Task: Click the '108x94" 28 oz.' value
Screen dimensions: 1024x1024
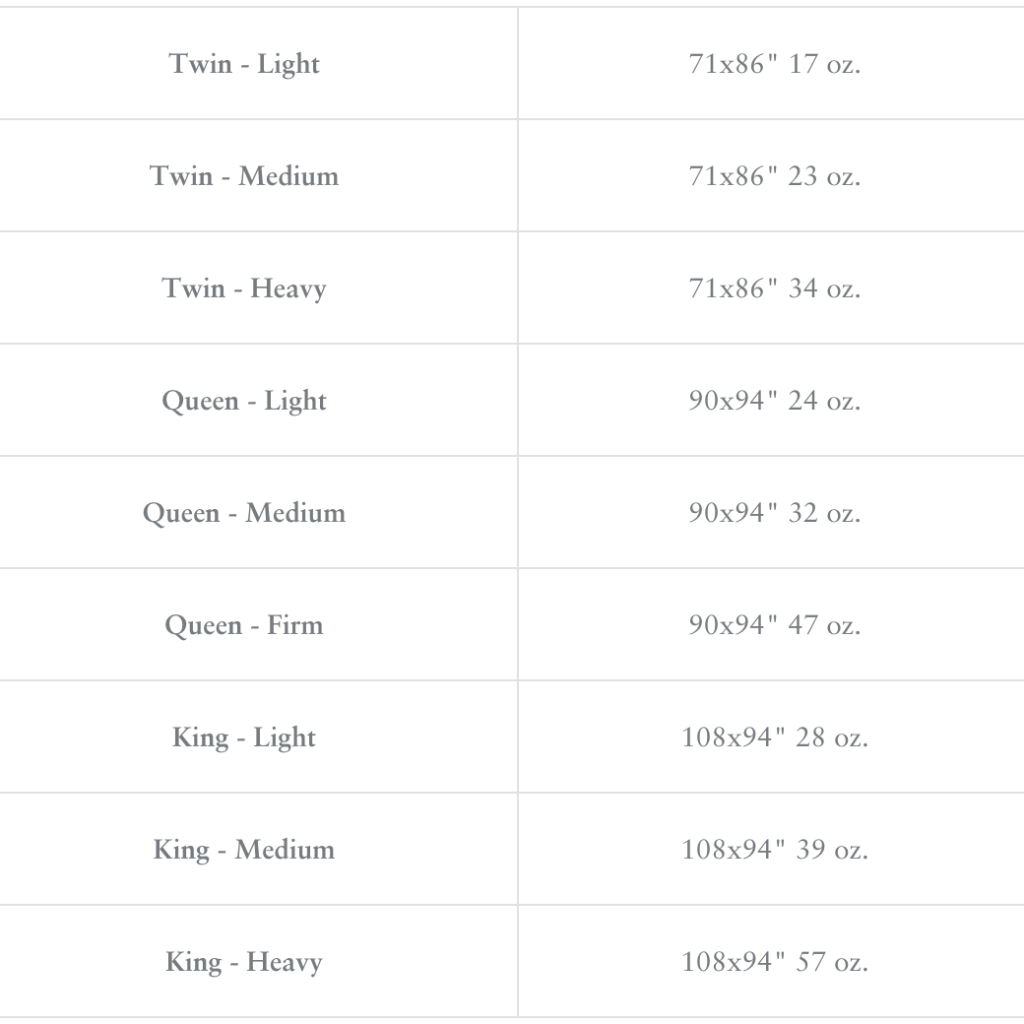Action: pos(774,738)
